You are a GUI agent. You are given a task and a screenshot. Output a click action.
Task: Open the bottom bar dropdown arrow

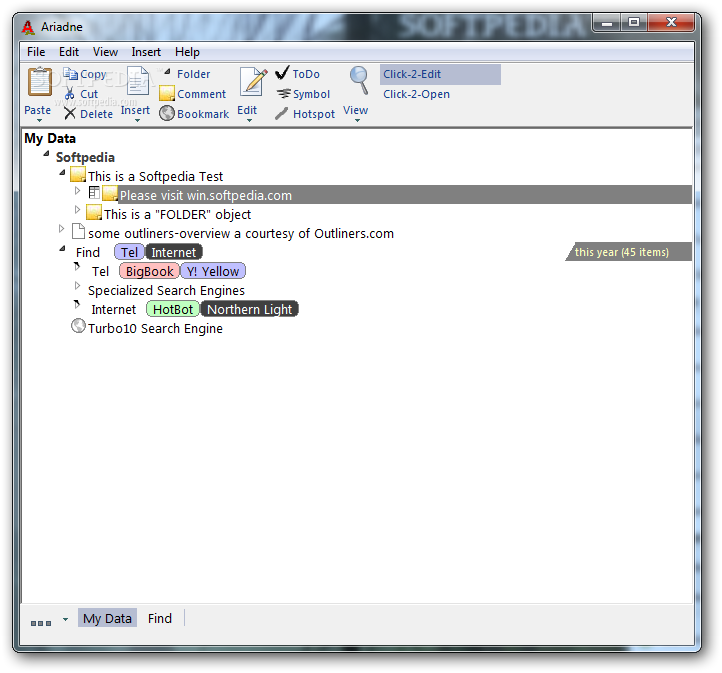(x=65, y=619)
